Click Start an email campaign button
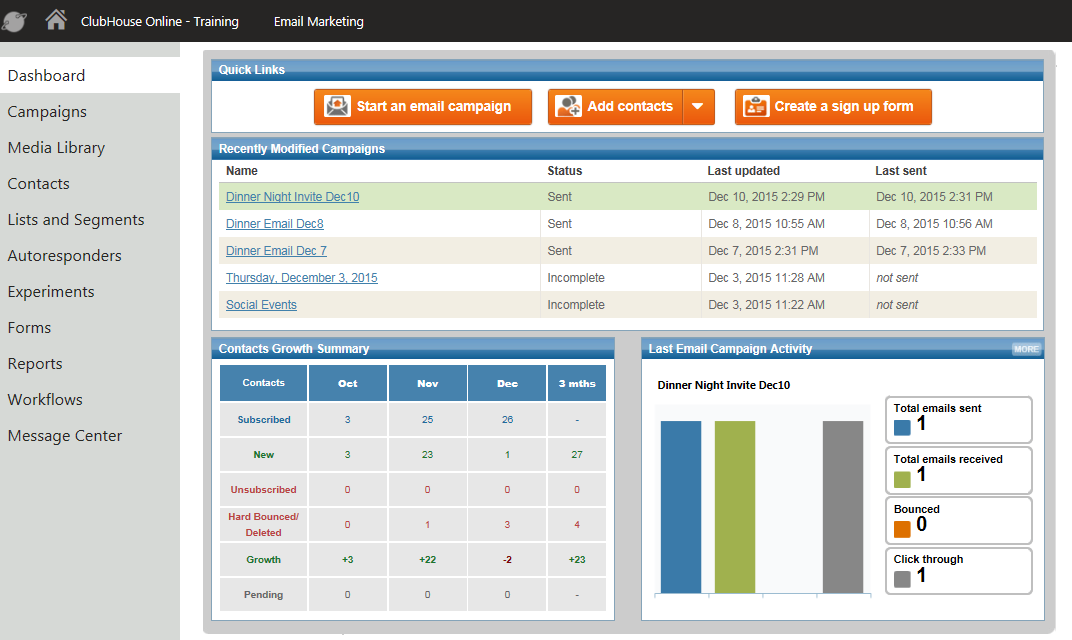Image resolution: width=1072 pixels, height=640 pixels. pos(422,107)
